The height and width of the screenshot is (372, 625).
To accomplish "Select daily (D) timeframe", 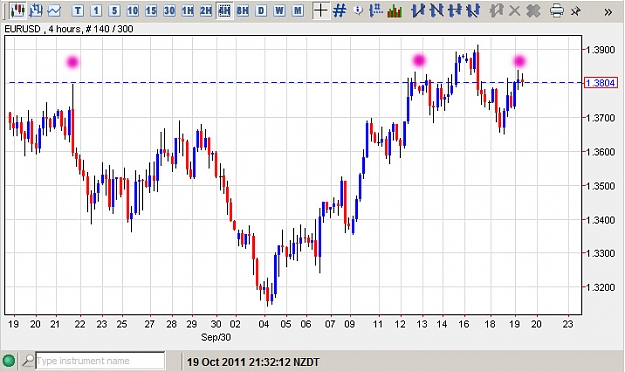I will (261, 11).
